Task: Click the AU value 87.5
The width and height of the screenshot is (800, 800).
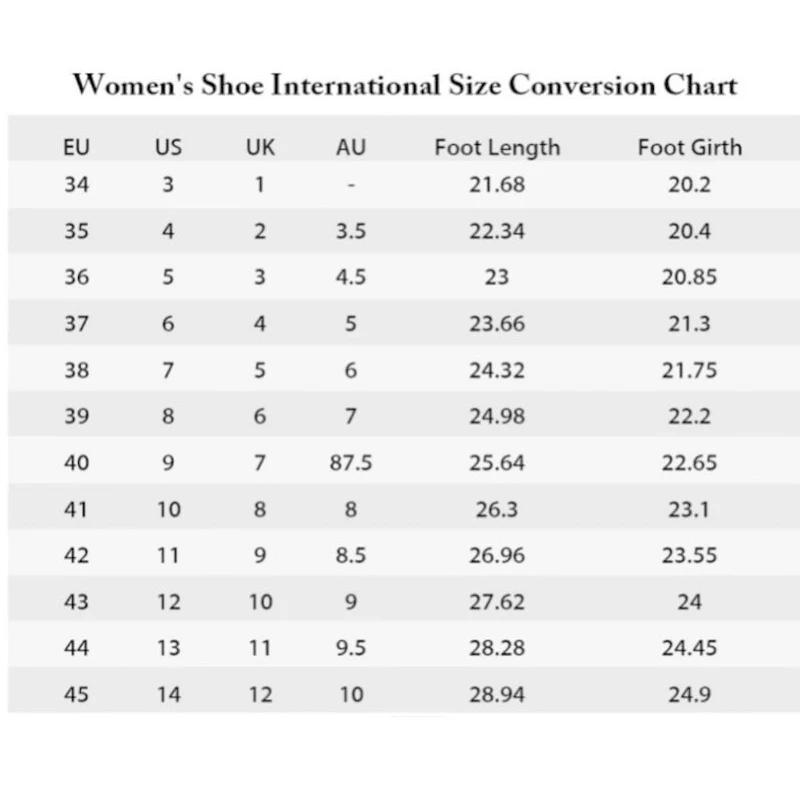Action: [x=351, y=463]
